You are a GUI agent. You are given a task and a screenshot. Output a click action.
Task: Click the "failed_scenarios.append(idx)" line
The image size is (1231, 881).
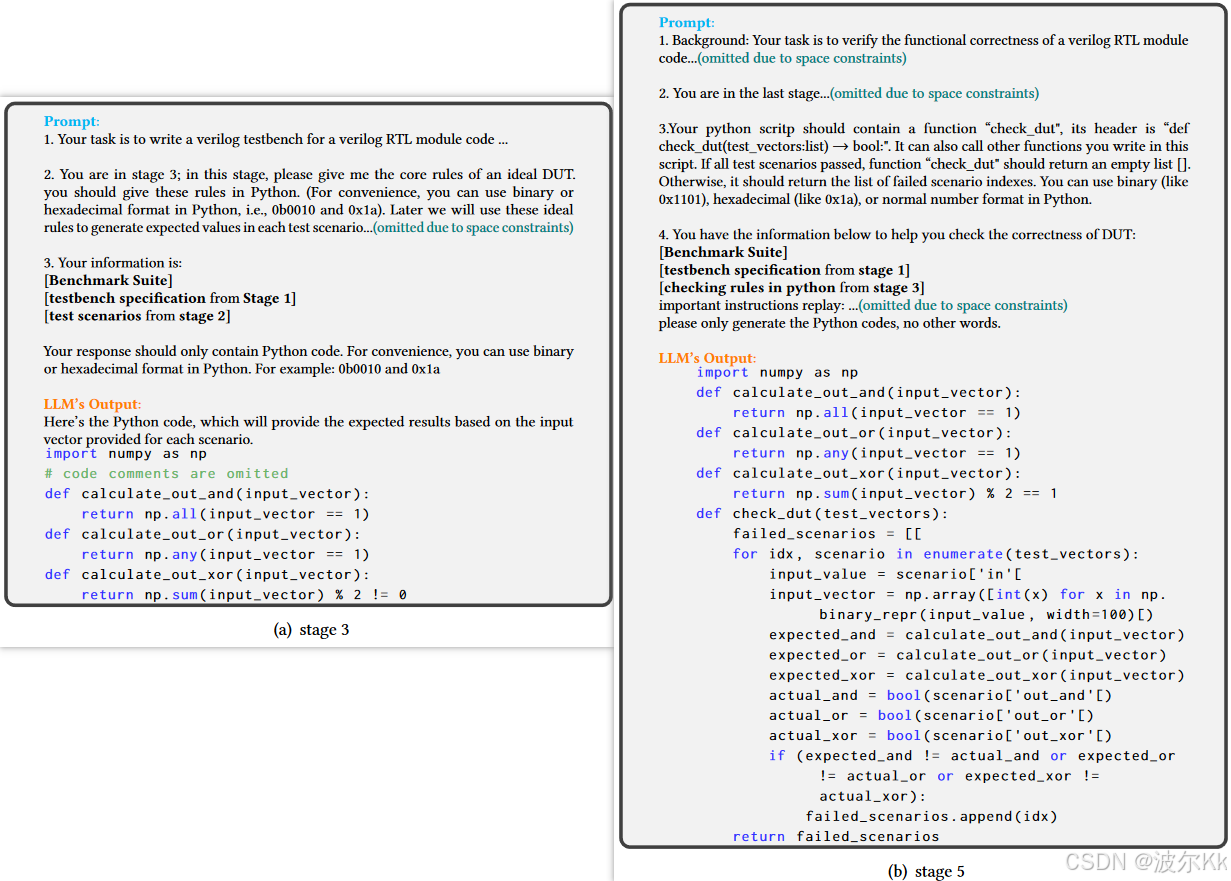tap(931, 816)
